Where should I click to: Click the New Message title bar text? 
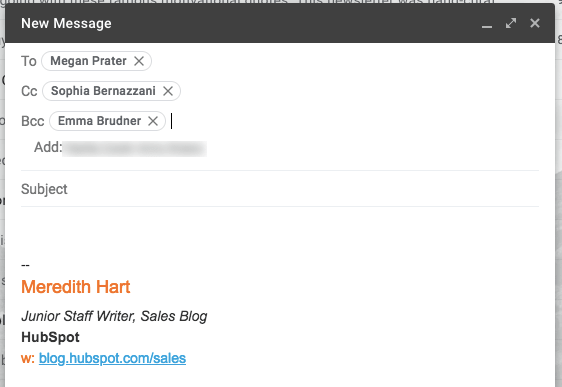[x=66, y=24]
